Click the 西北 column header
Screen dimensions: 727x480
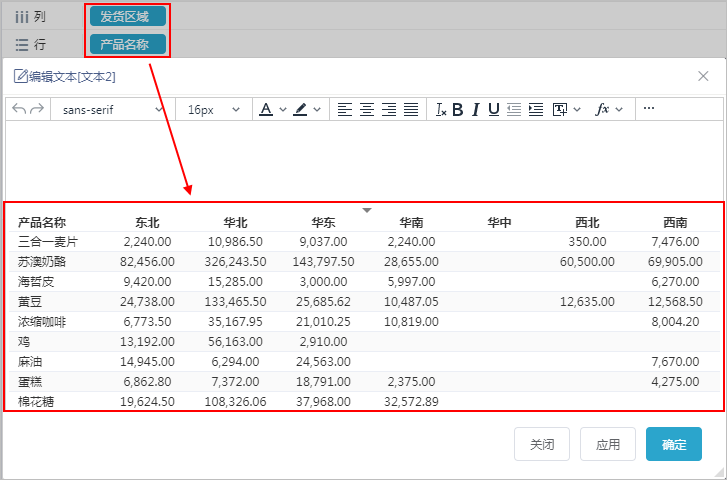pyautogui.click(x=587, y=223)
